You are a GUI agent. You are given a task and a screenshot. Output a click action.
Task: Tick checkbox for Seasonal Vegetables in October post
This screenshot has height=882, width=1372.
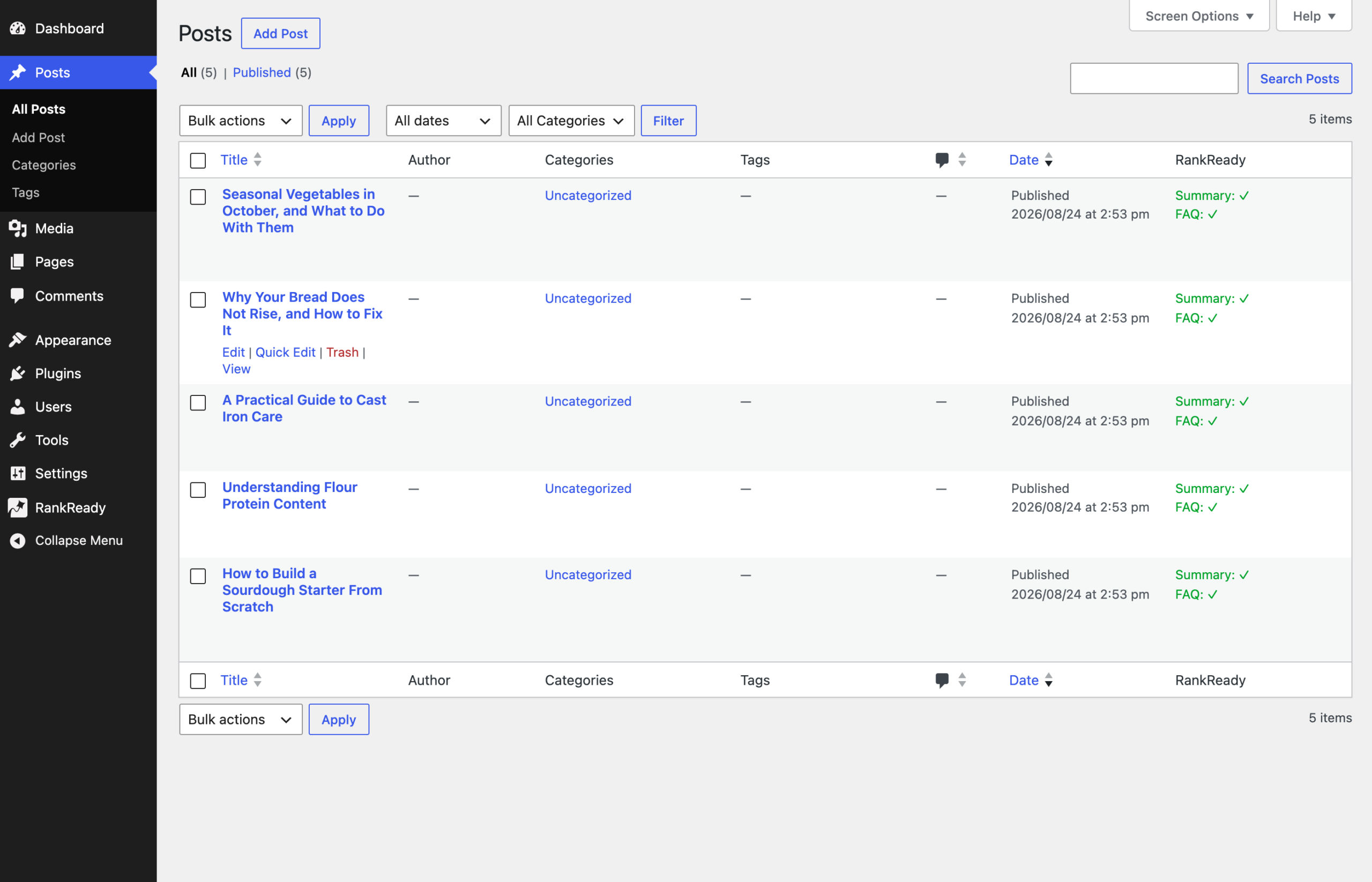point(198,197)
